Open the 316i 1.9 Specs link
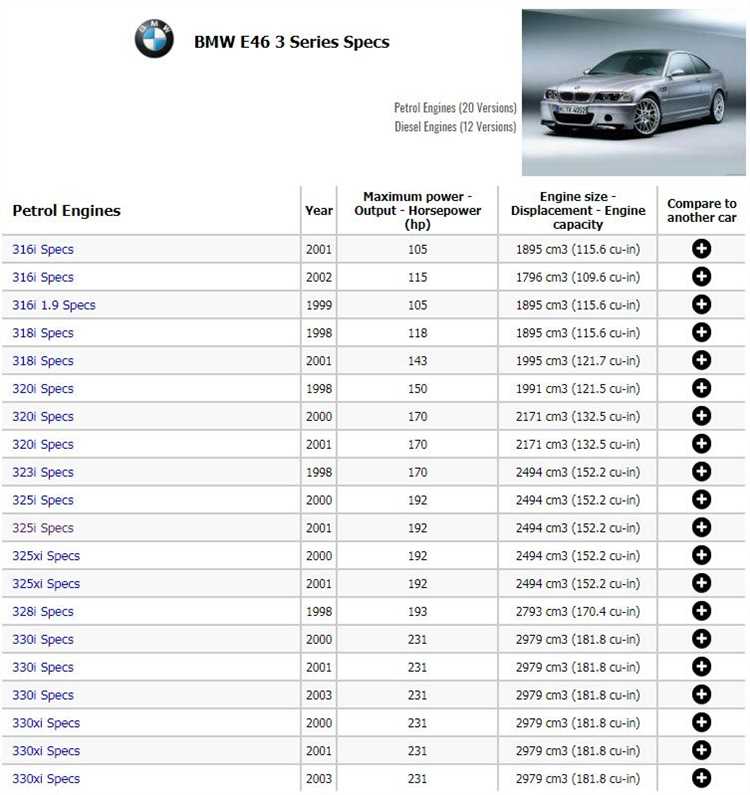 pos(54,305)
